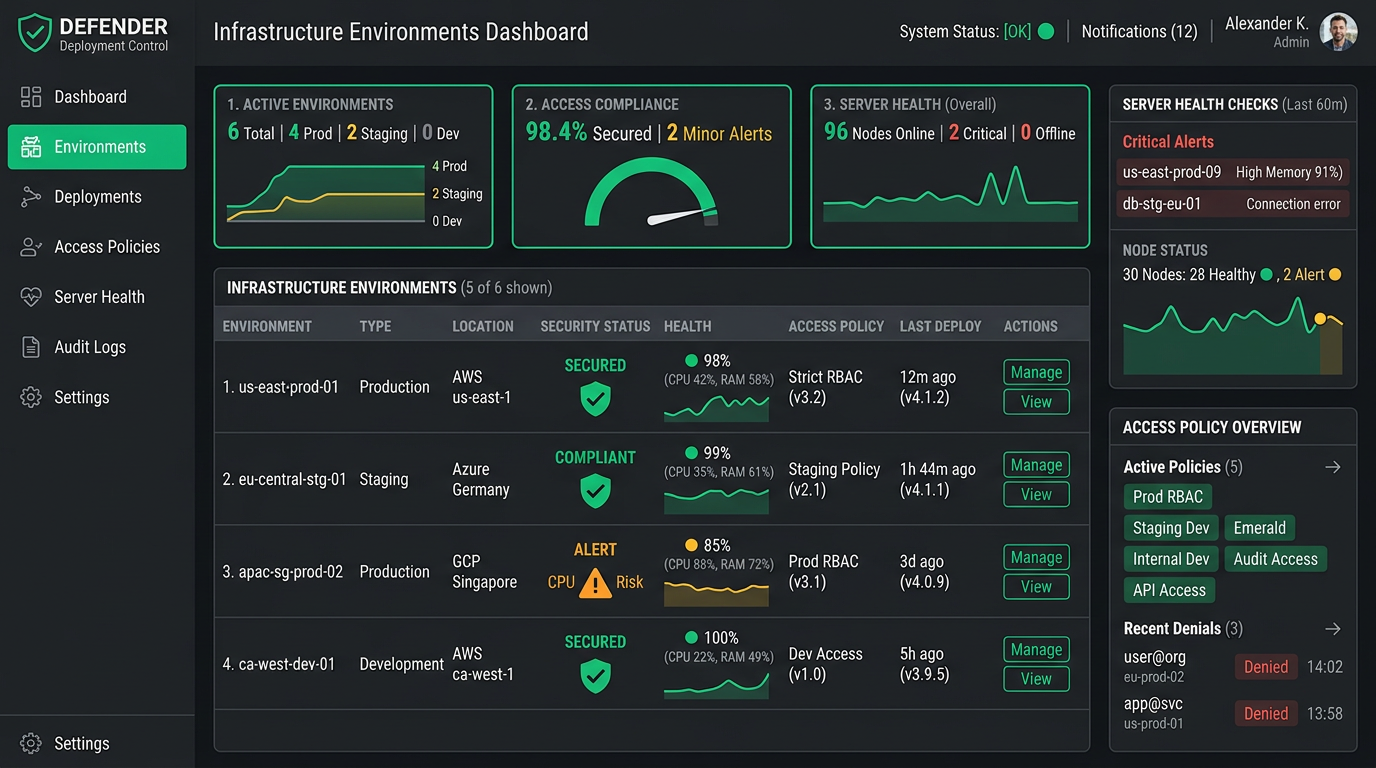1376x768 pixels.
Task: Click View button for ca-west-dev-01
Action: (1036, 679)
